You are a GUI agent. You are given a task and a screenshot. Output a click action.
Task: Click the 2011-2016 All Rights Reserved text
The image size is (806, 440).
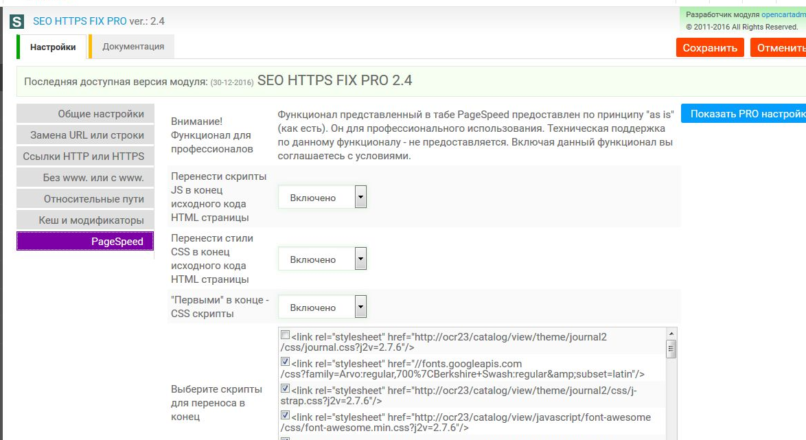click(x=742, y=27)
